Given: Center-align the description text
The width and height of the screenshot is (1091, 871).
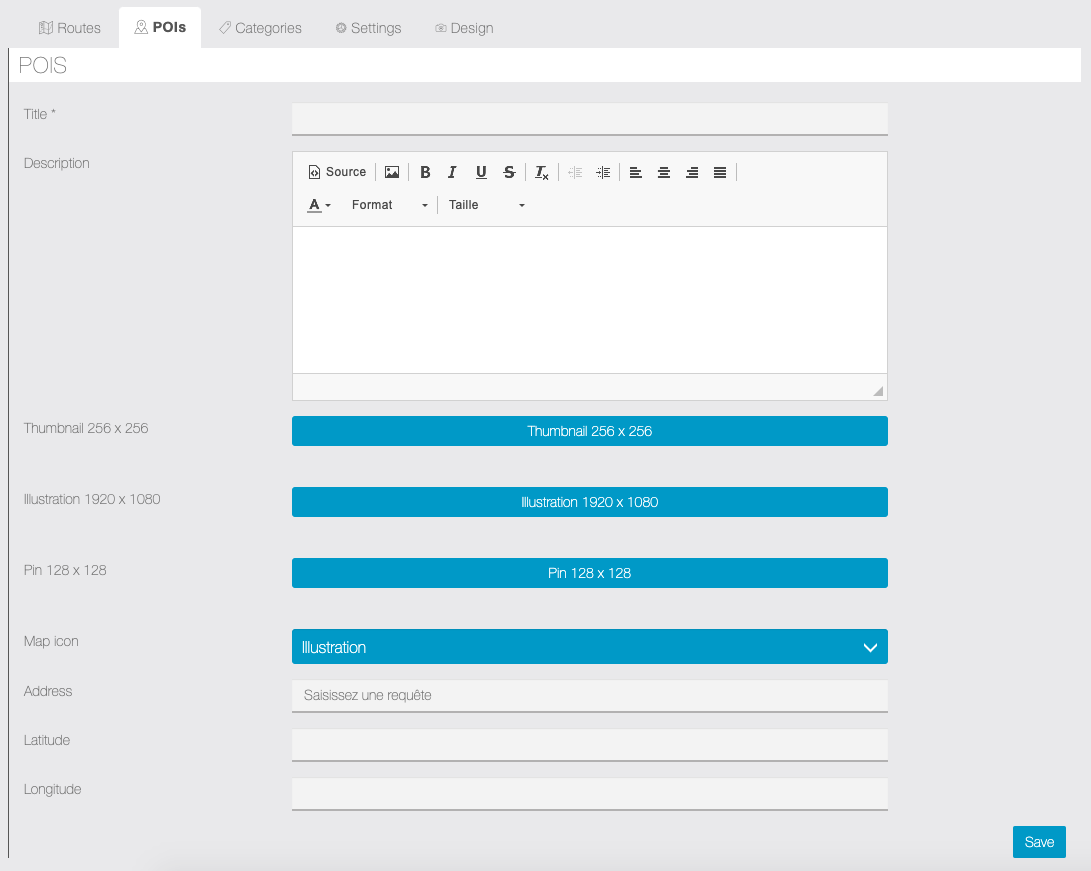Looking at the screenshot, I should [x=664, y=172].
